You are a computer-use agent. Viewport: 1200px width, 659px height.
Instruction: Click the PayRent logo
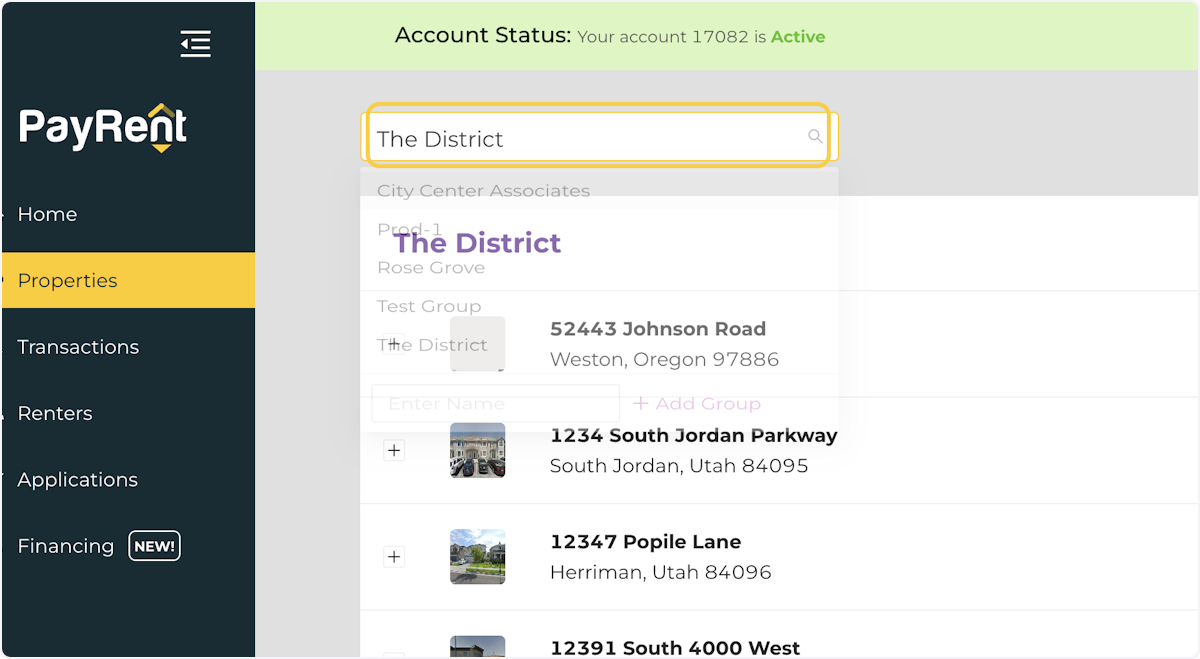click(102, 128)
